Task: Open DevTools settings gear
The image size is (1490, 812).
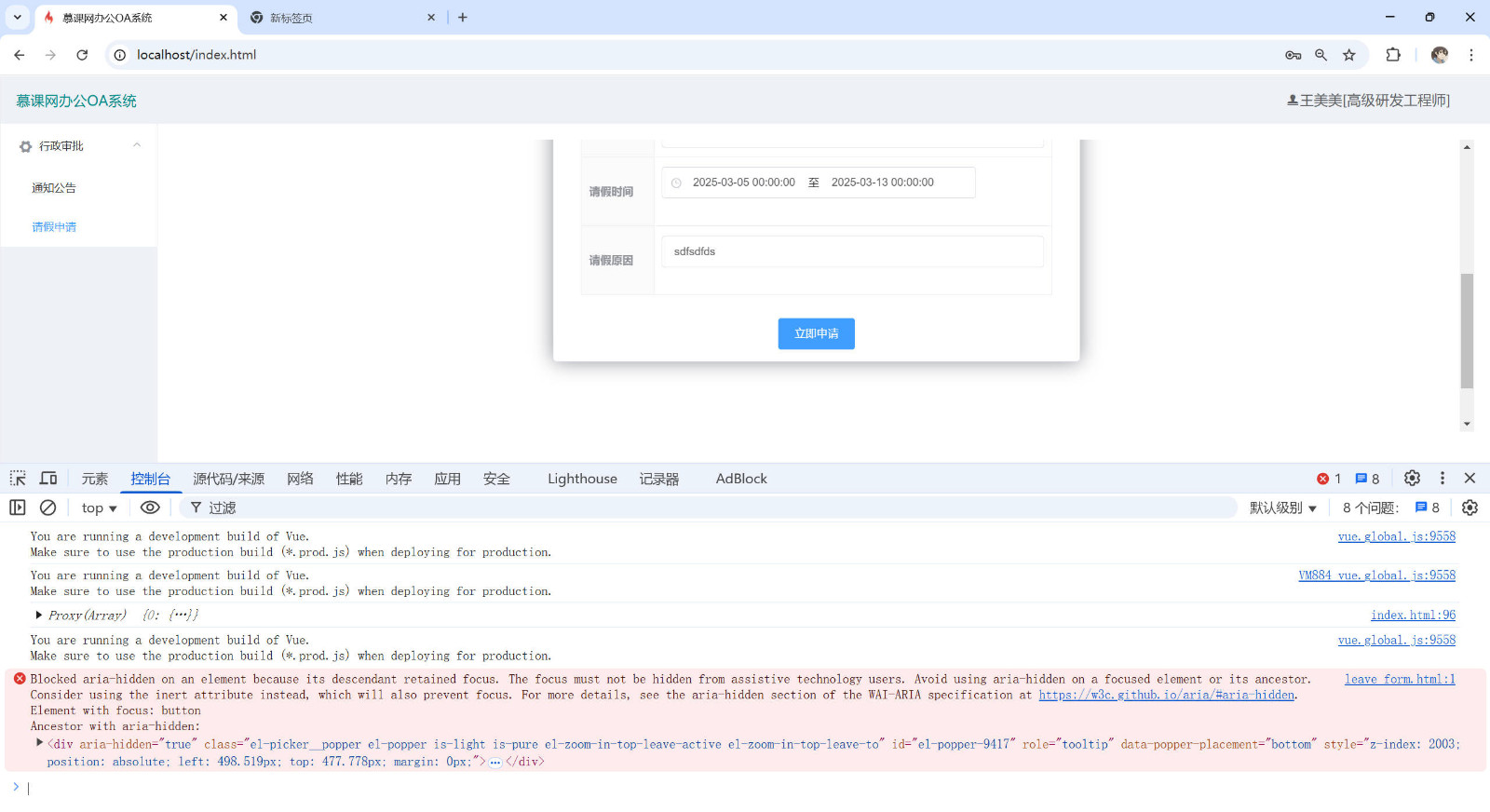Action: [1412, 478]
